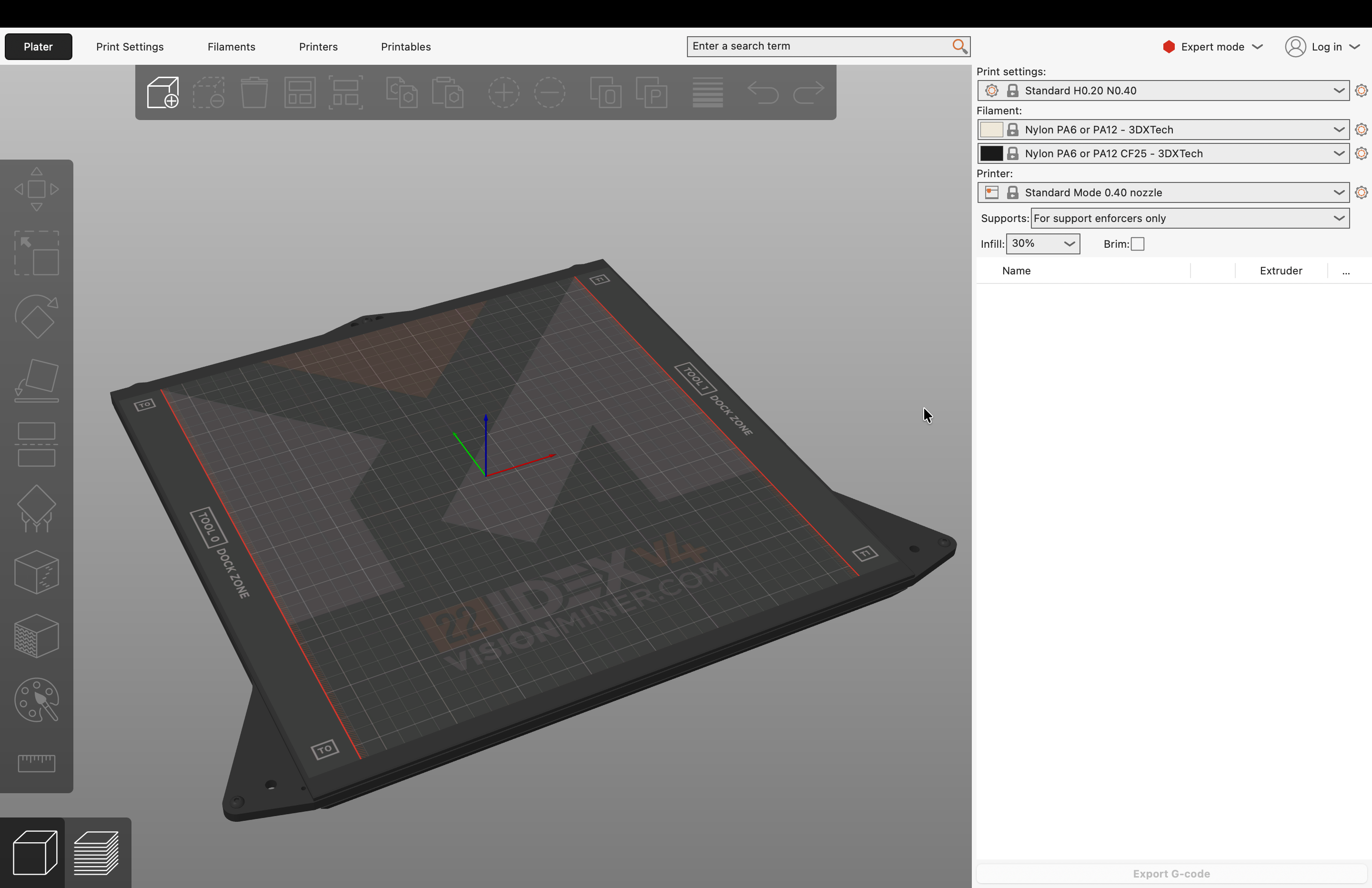Screen dimensions: 1372x888
Task: Select the Rotate tool
Action: 36,317
